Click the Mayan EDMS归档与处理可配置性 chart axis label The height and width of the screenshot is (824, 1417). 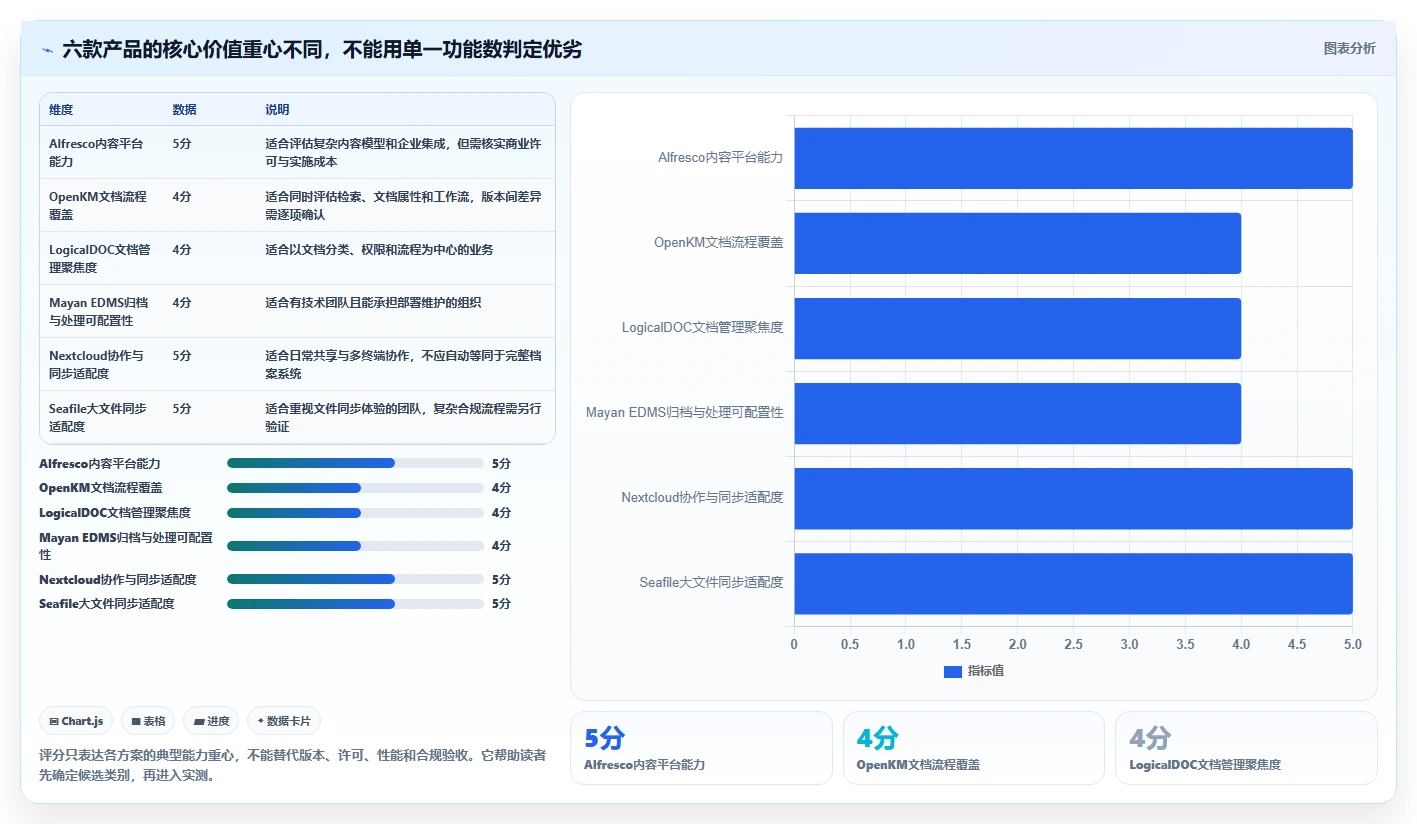tap(685, 413)
